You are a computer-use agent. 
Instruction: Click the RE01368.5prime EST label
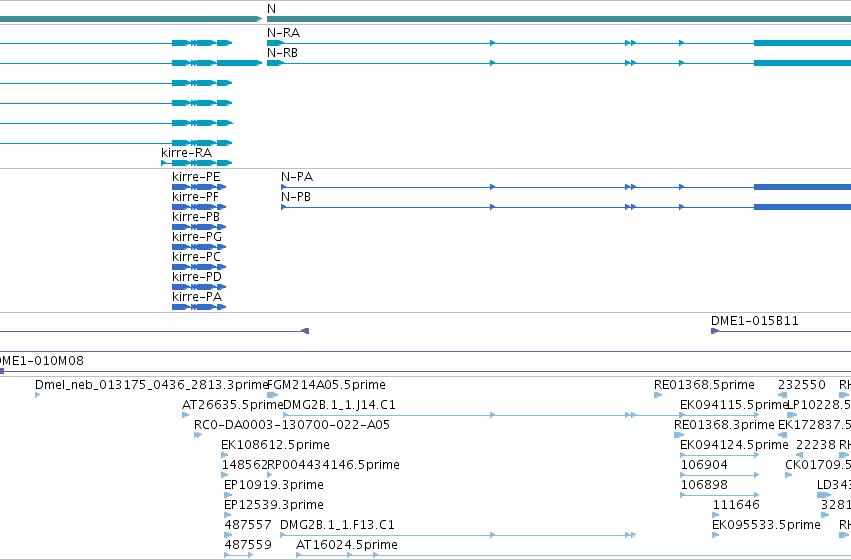coord(704,385)
